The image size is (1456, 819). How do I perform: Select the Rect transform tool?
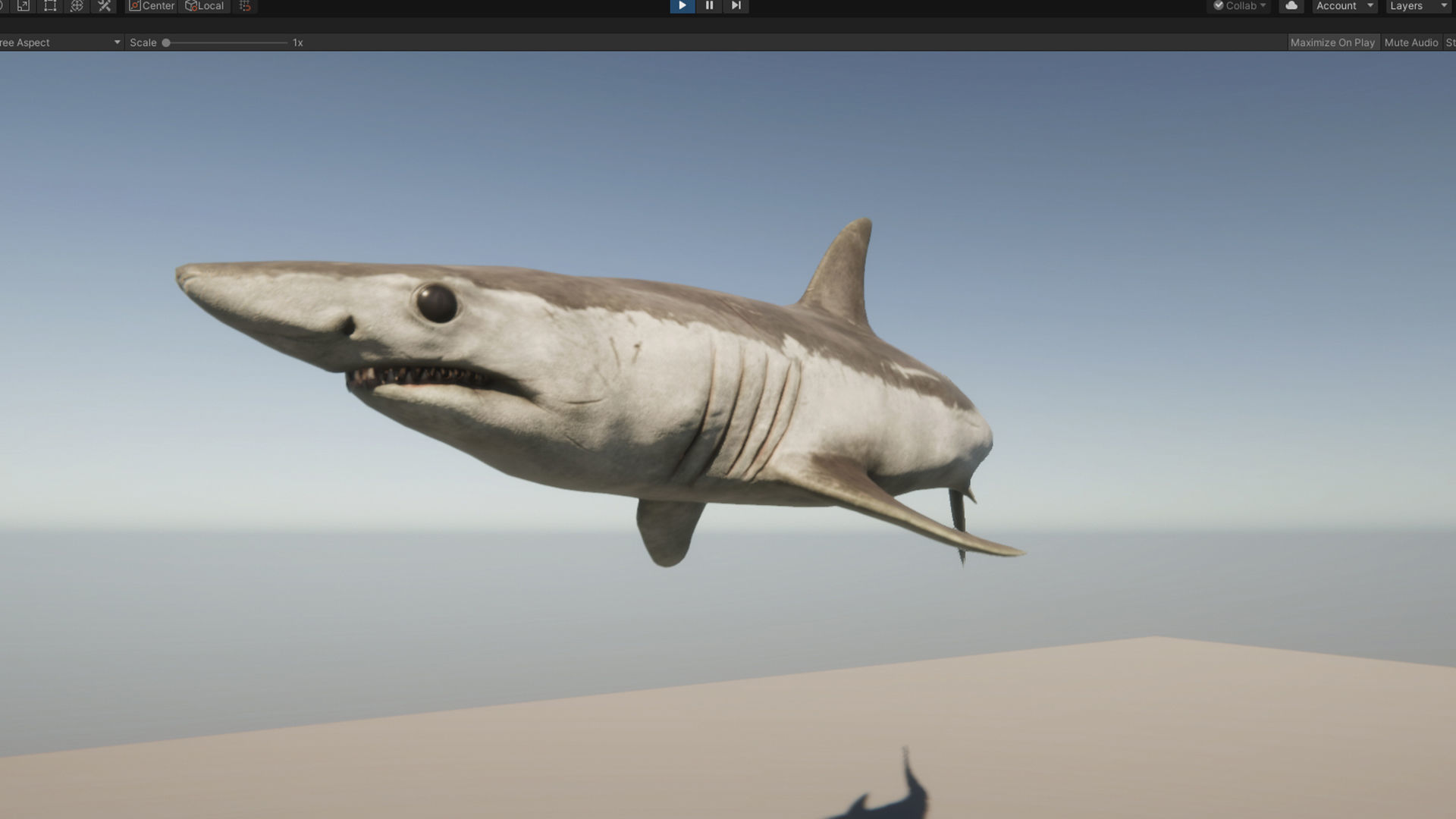pos(50,5)
